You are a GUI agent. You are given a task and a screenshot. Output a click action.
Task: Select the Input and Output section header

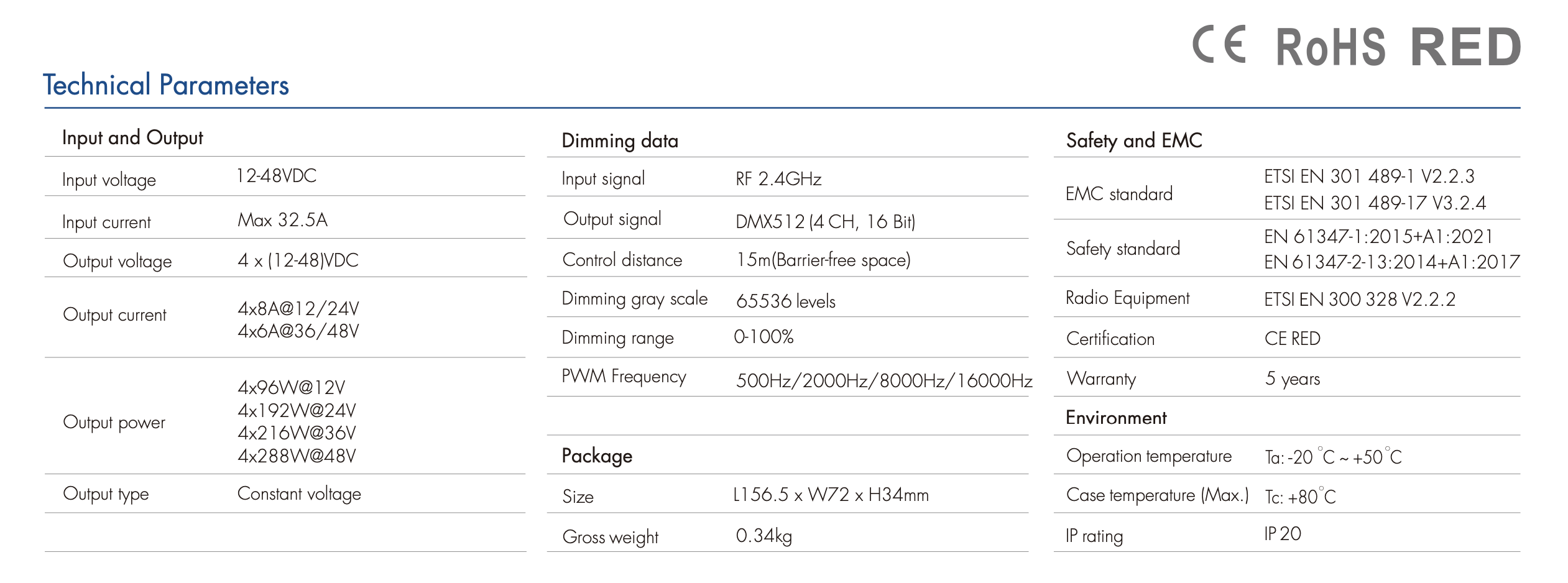132,137
